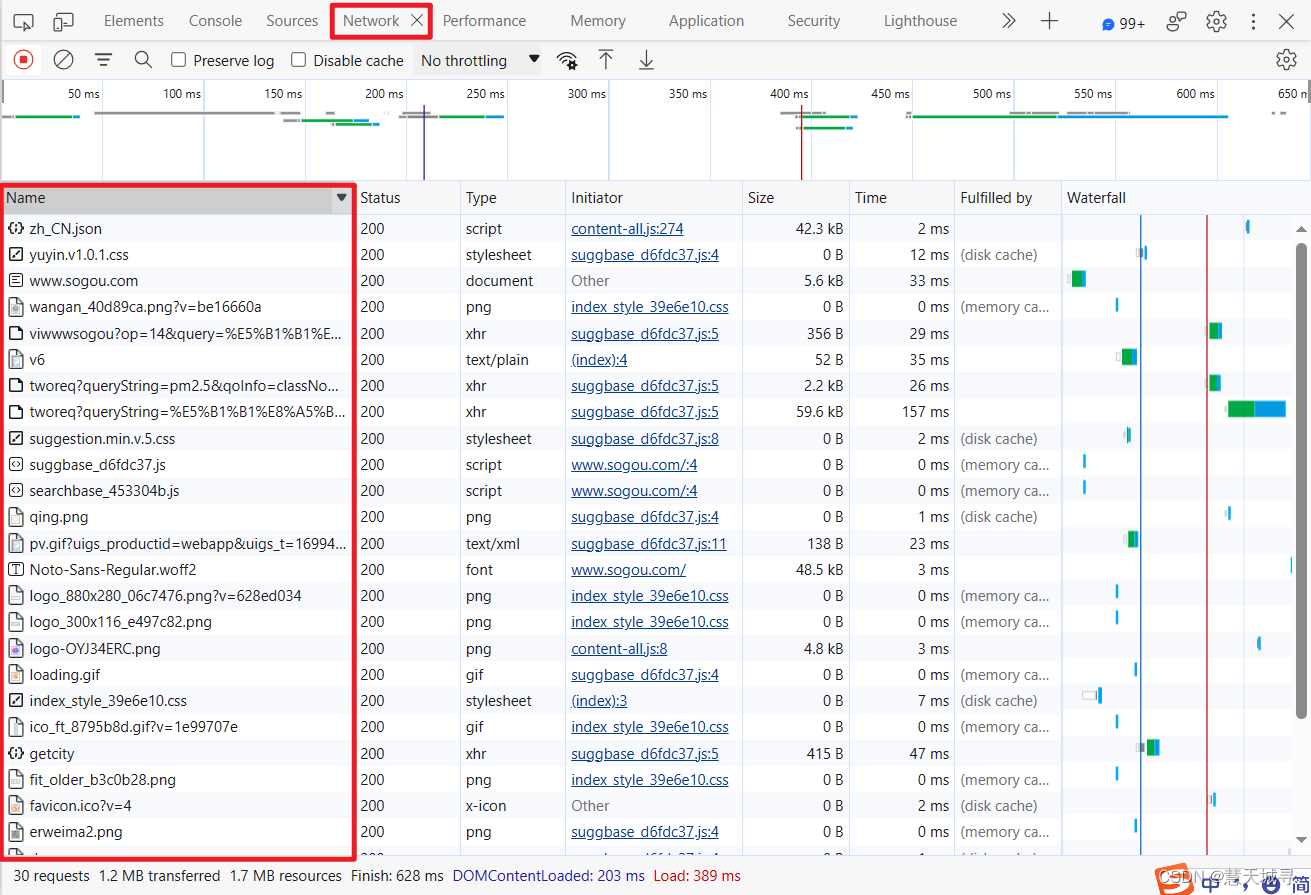The image size is (1311, 895).
Task: Sort by the Type column header
Action: coord(513,198)
